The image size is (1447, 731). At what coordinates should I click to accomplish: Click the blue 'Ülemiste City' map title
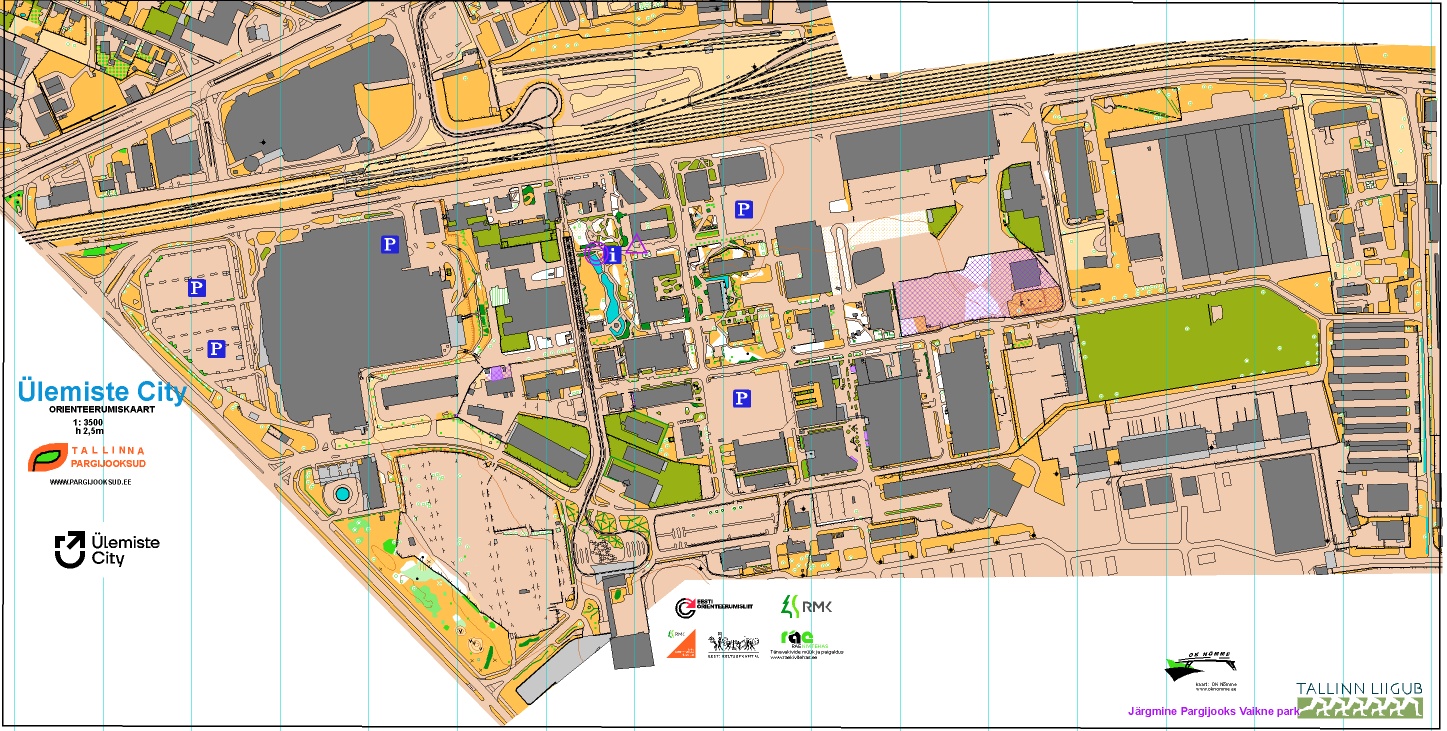point(101,393)
